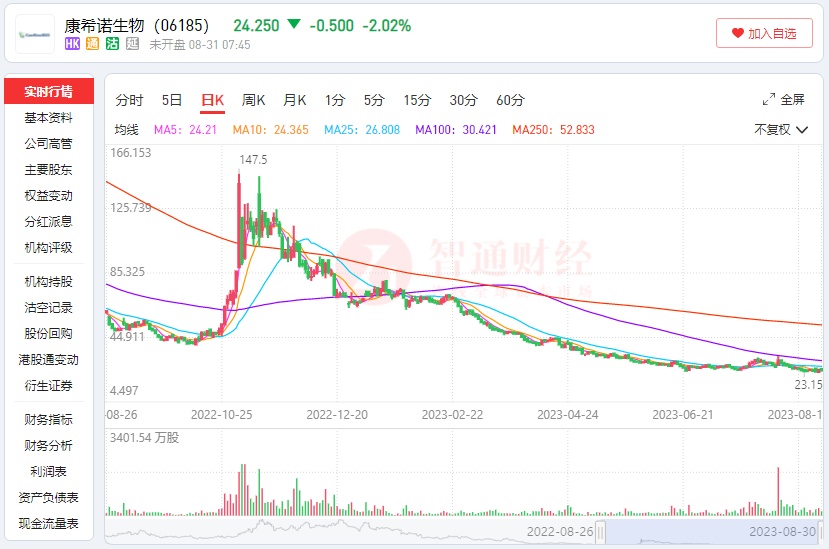Image resolution: width=829 pixels, height=549 pixels.
Task: Click the 147.5 high price label
Action: [253, 160]
